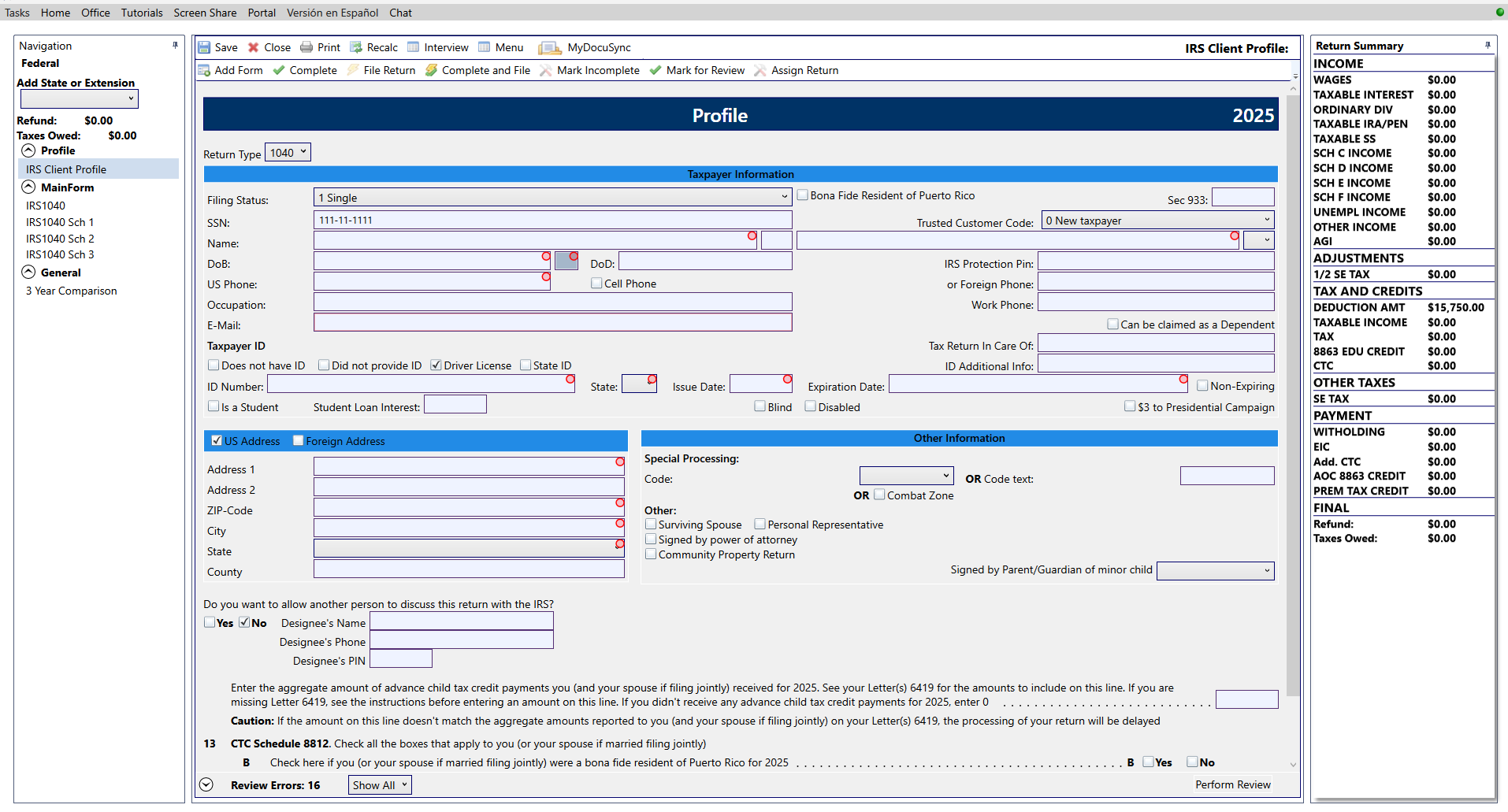Open the Screen Share menu

click(205, 13)
